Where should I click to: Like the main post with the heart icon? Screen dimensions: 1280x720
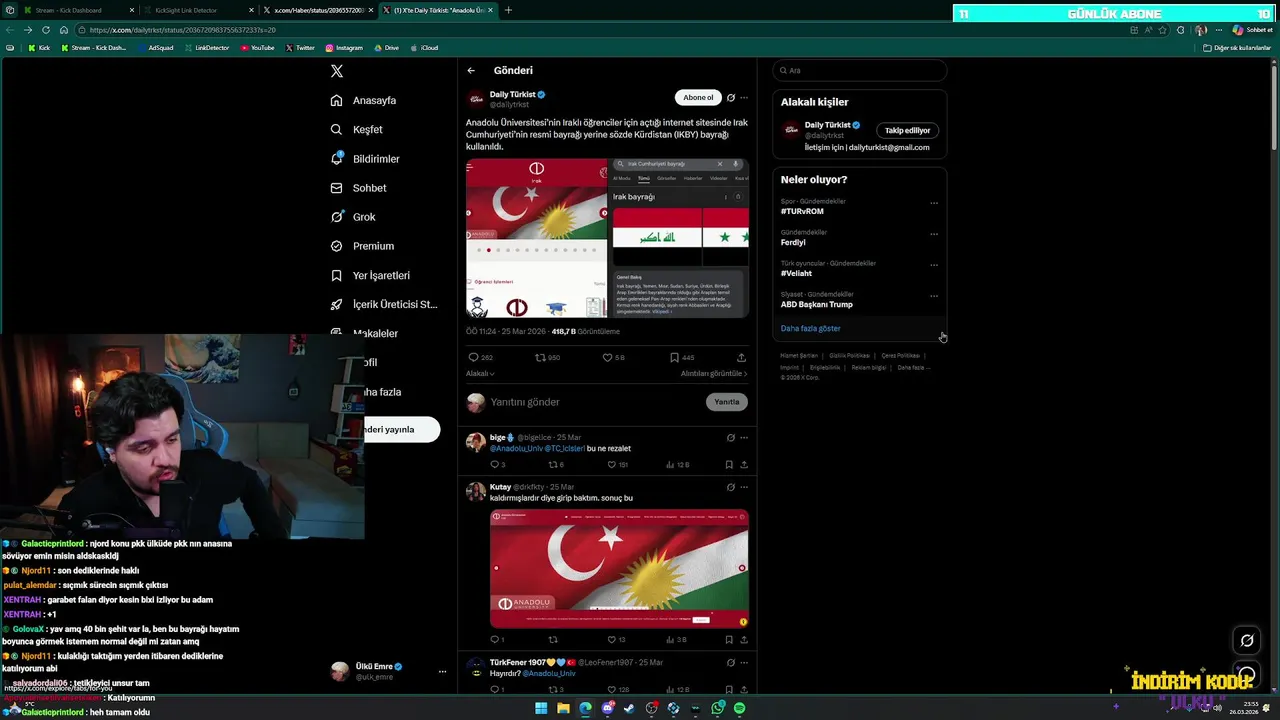point(607,357)
